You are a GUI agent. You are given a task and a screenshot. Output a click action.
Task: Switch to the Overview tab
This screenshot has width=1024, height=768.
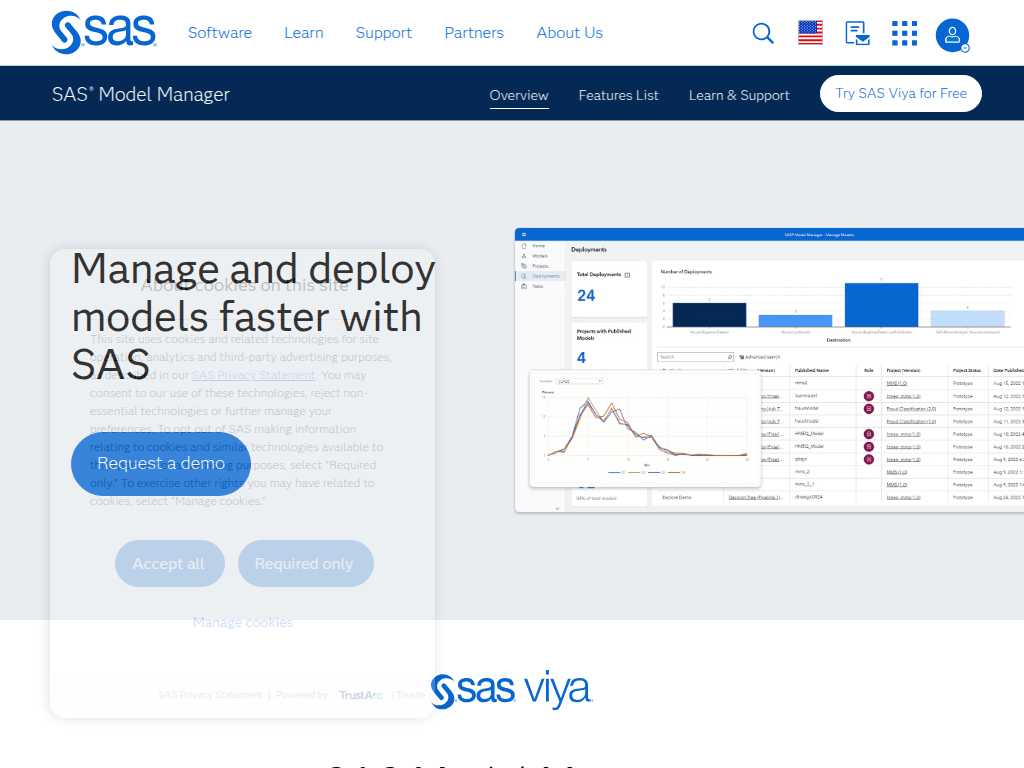coord(519,95)
